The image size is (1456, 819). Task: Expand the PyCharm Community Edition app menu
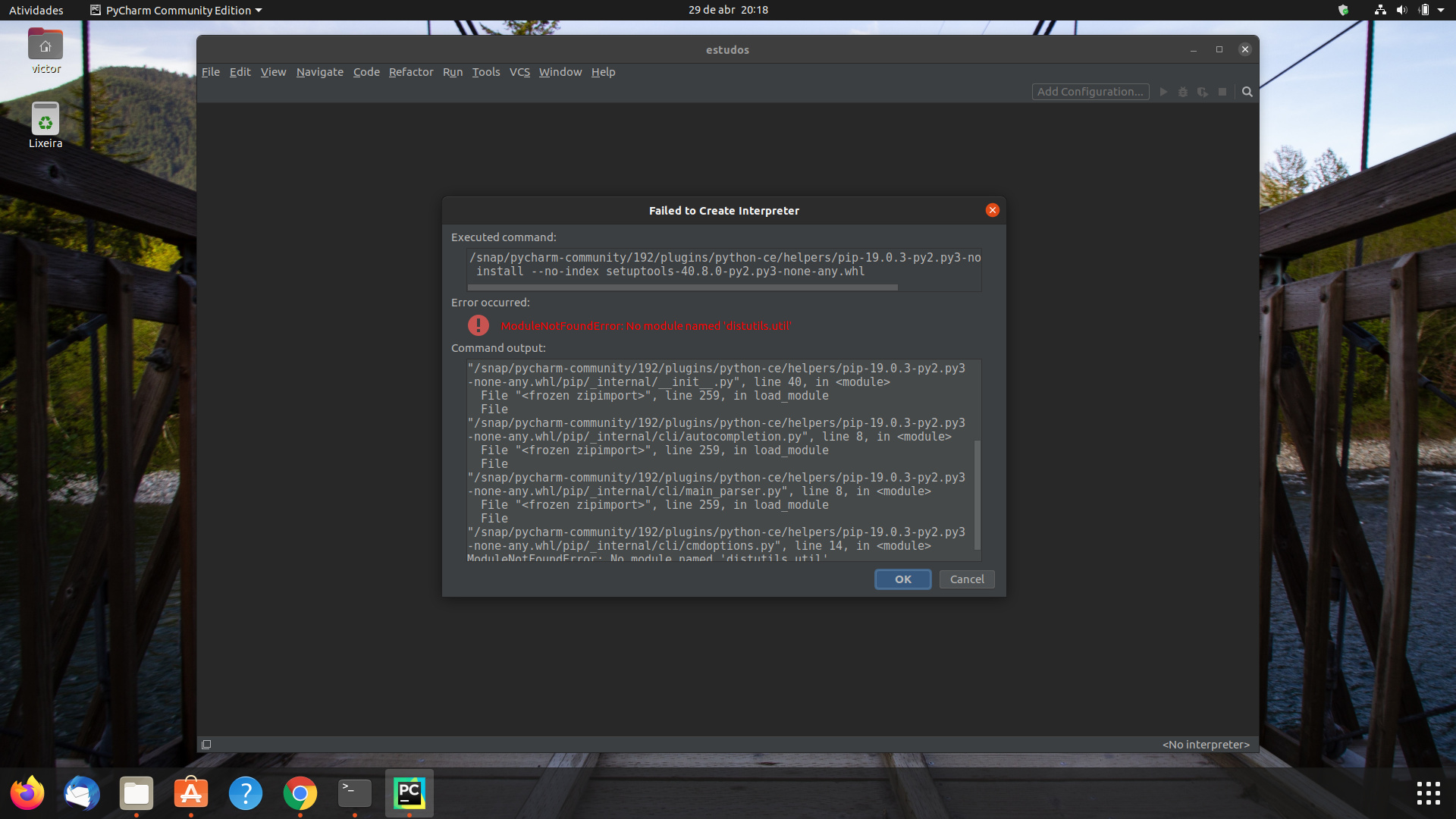point(175,10)
